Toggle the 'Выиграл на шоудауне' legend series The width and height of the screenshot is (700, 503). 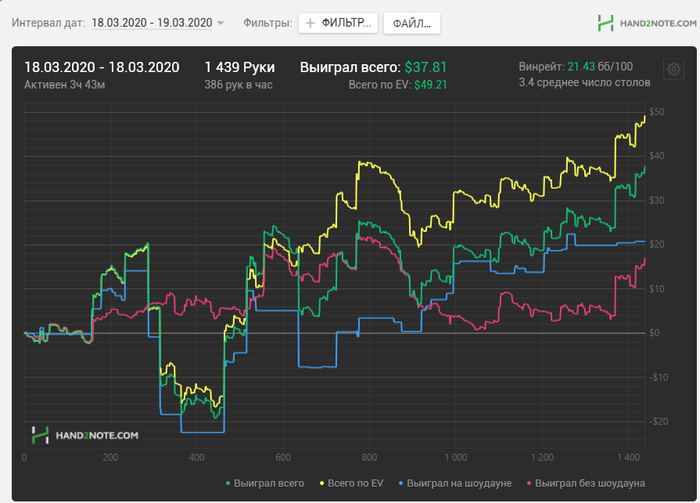(455, 483)
